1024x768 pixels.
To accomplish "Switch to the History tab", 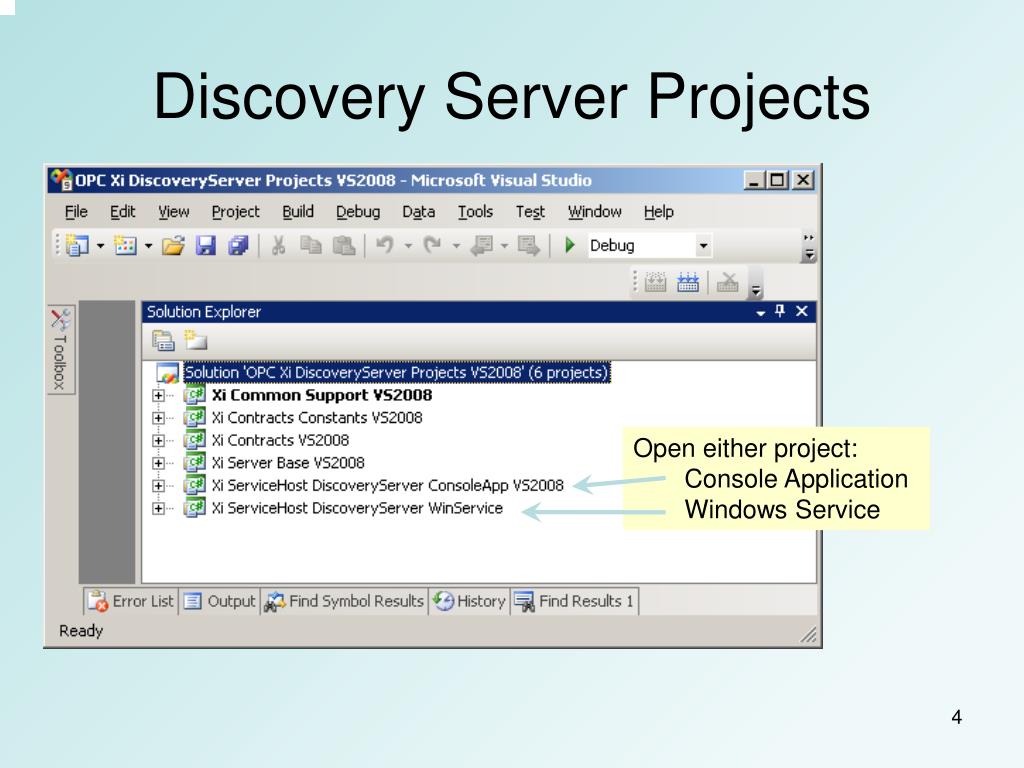I will click(x=470, y=601).
